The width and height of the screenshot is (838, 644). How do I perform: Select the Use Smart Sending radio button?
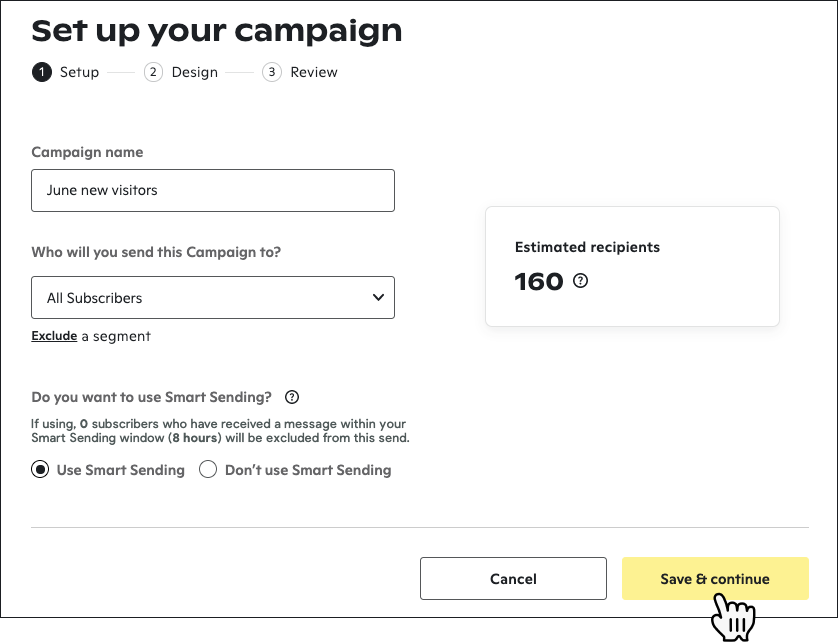[x=41, y=470]
